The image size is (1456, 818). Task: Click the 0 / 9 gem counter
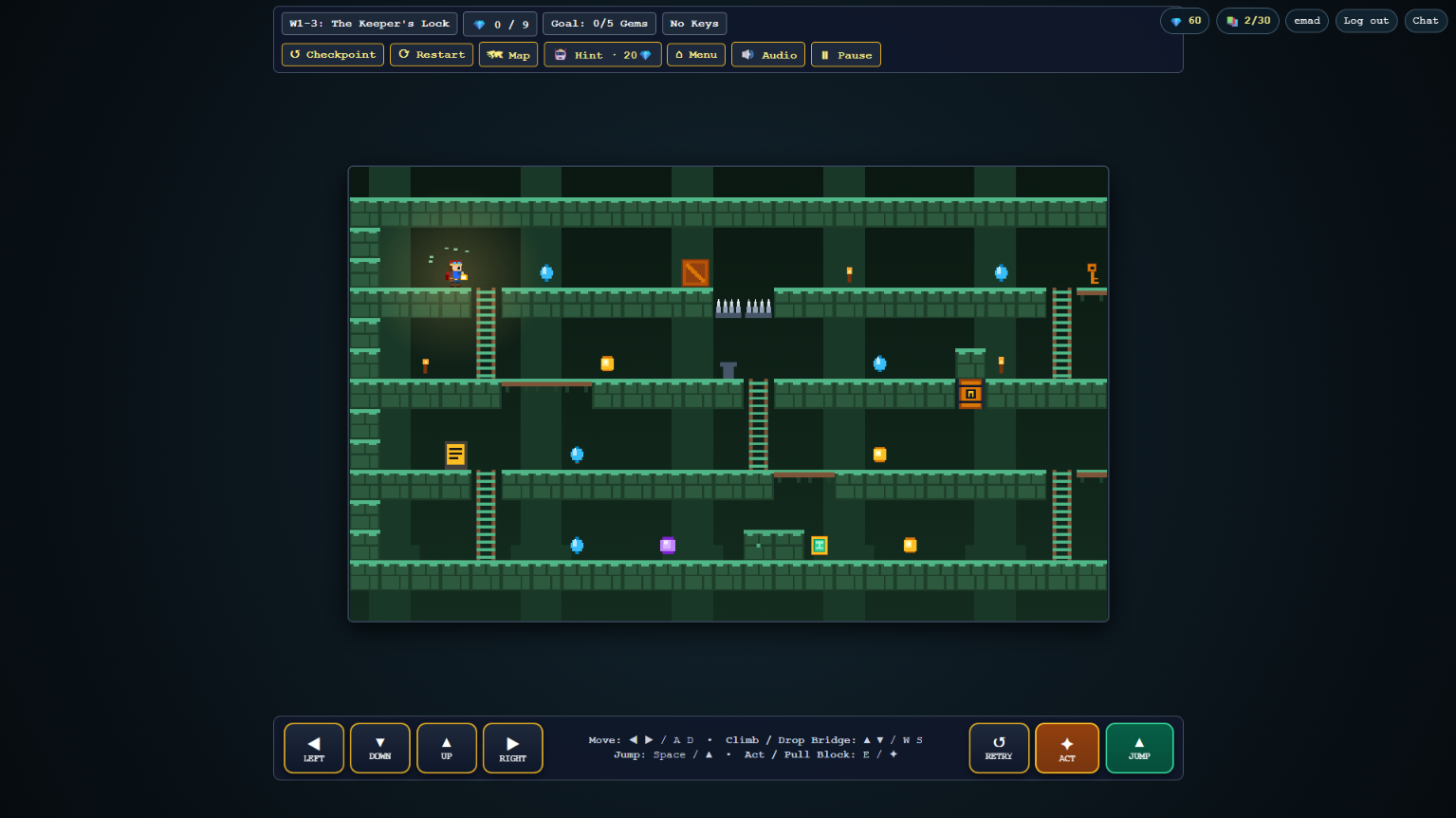[x=501, y=24]
